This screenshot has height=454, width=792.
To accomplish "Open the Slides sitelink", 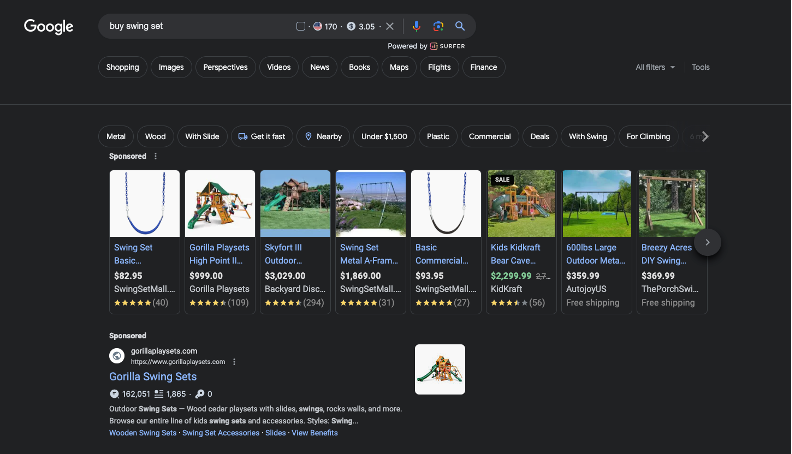I will [x=275, y=433].
